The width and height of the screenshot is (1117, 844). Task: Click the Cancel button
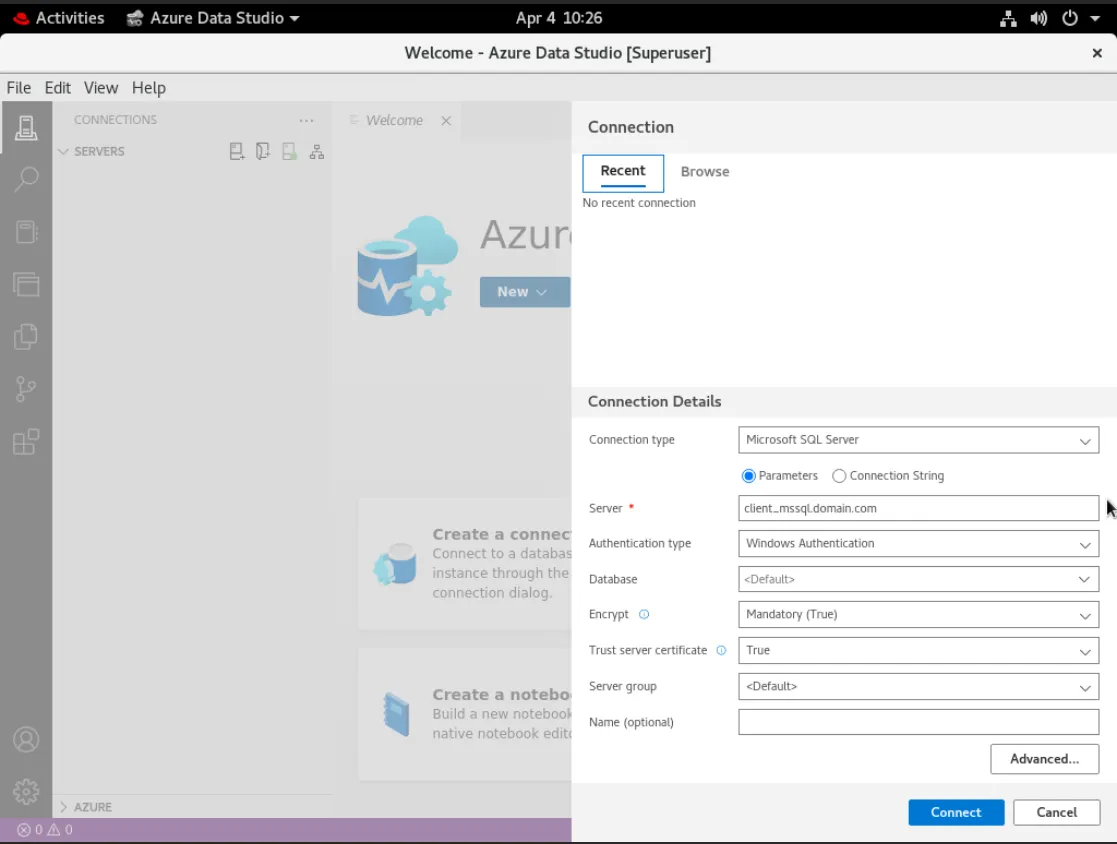[x=1056, y=813]
